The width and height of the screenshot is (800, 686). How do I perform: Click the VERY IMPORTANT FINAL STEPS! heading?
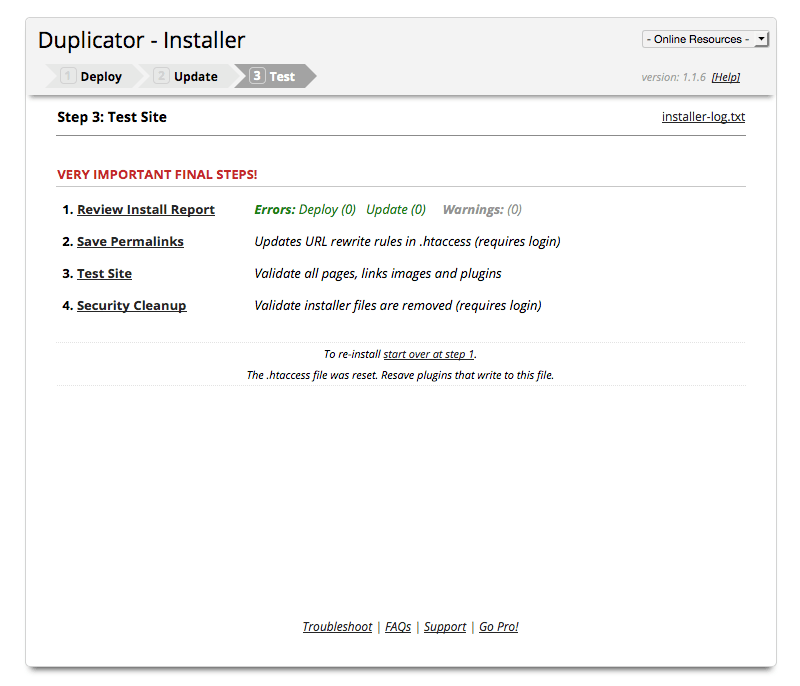(157, 174)
